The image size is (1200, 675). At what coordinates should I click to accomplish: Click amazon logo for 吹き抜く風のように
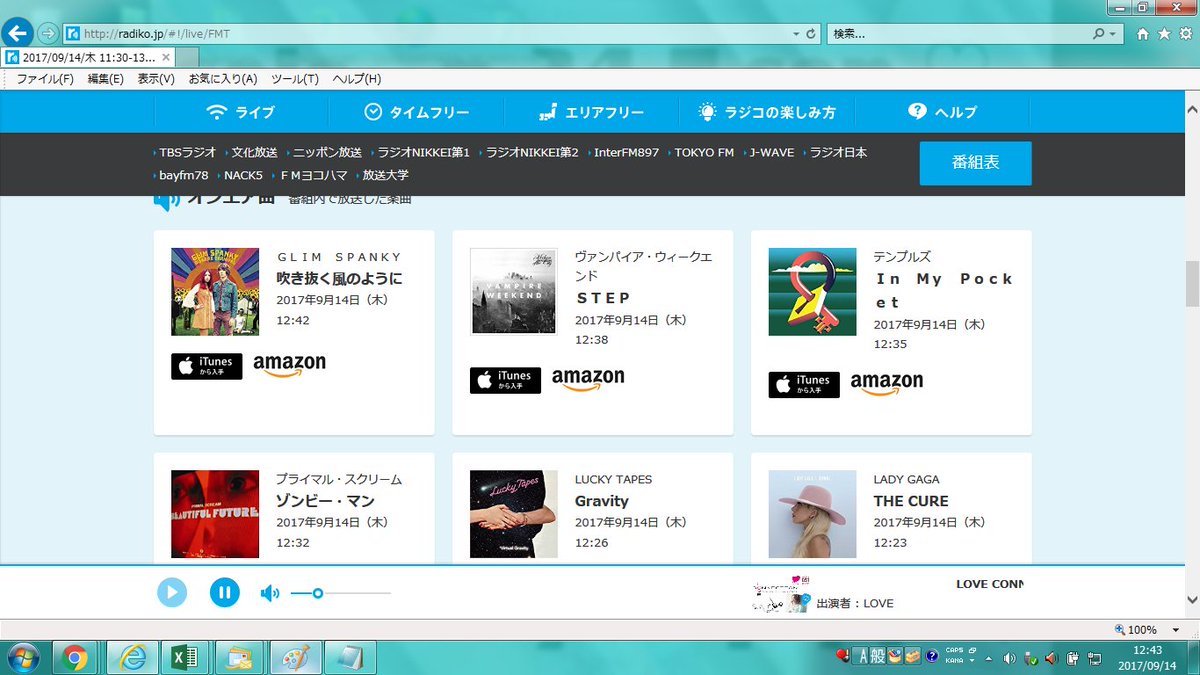pos(290,366)
